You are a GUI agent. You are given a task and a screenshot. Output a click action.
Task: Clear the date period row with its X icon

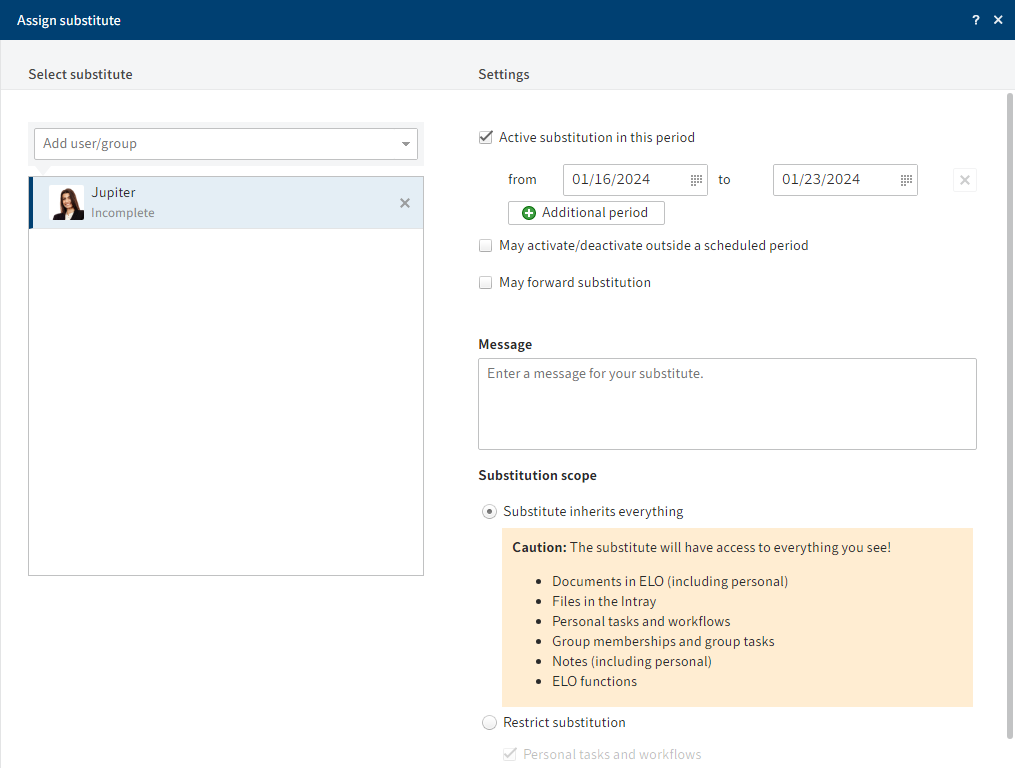964,180
